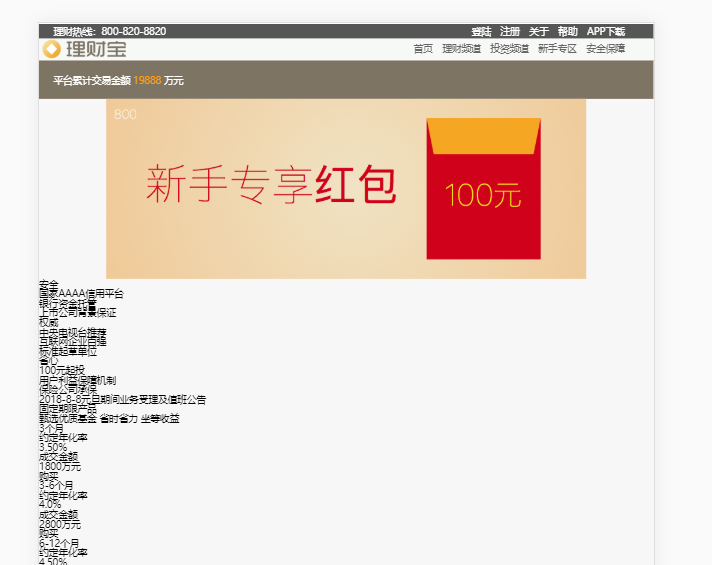Click the 互联网企业百强 text

click(x=73, y=342)
